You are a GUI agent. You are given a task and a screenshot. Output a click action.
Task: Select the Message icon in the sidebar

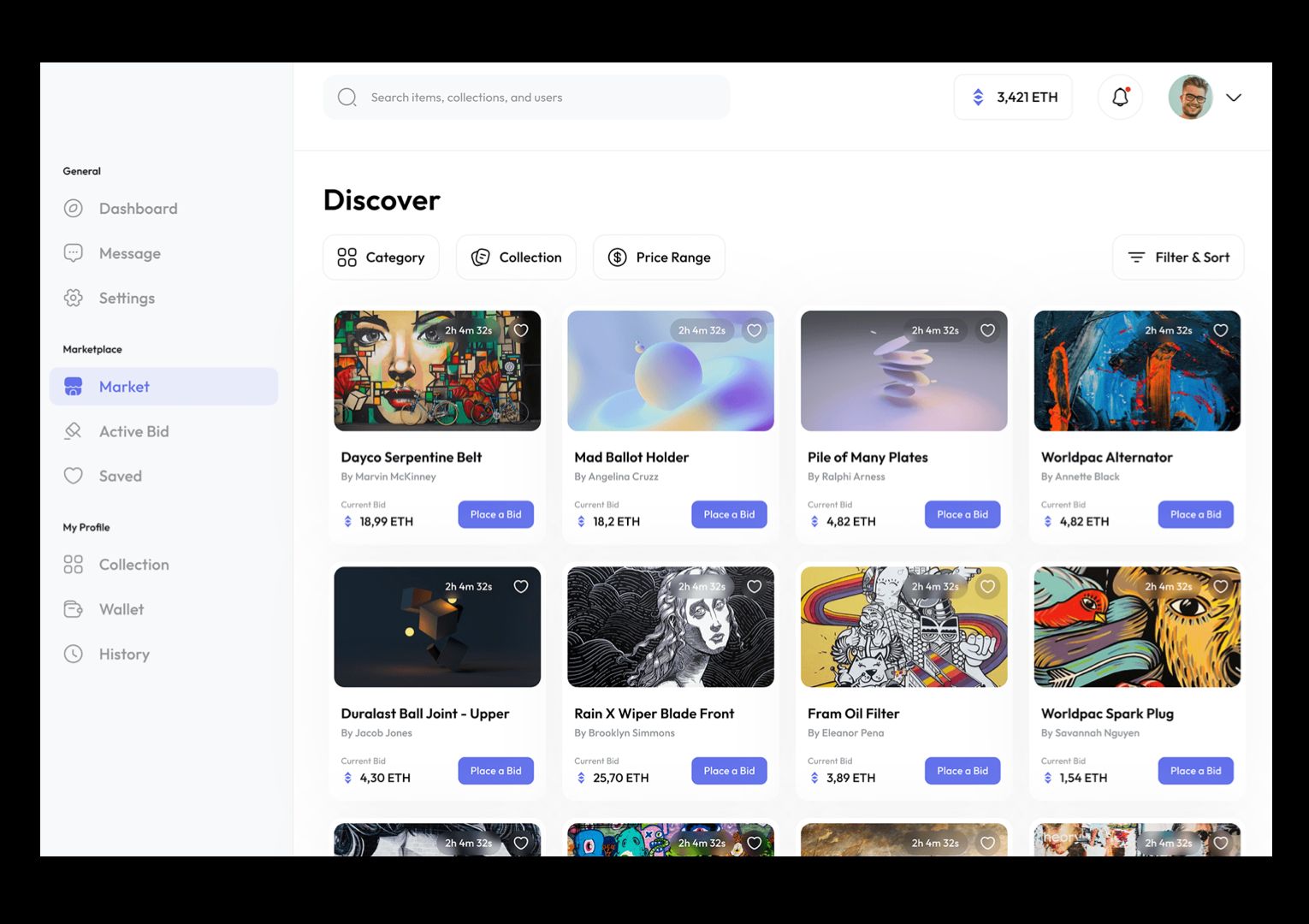(x=74, y=252)
